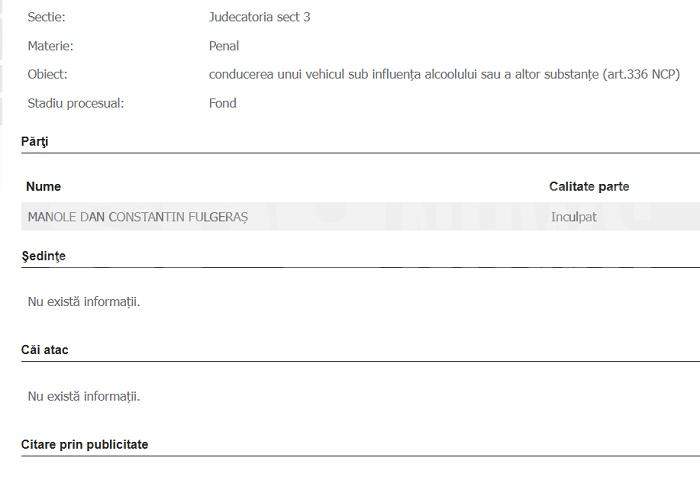Select the Penal matter value
Viewport: 700px width, 477px height.
point(224,46)
